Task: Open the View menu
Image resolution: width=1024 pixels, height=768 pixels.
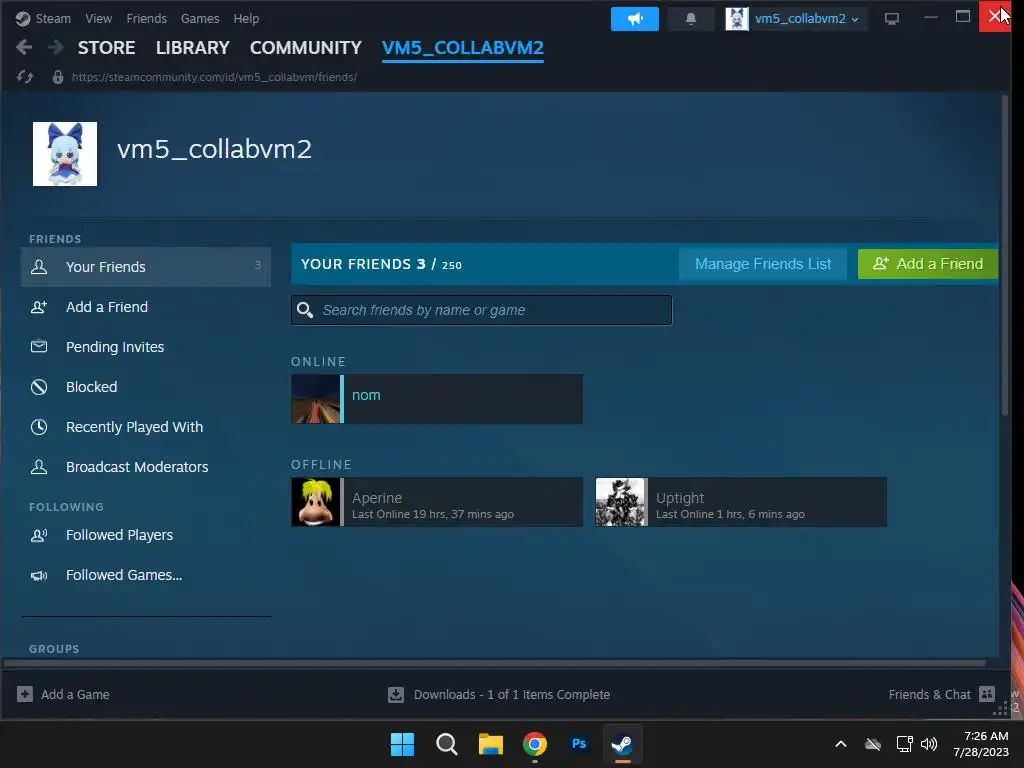Action: 98,18
